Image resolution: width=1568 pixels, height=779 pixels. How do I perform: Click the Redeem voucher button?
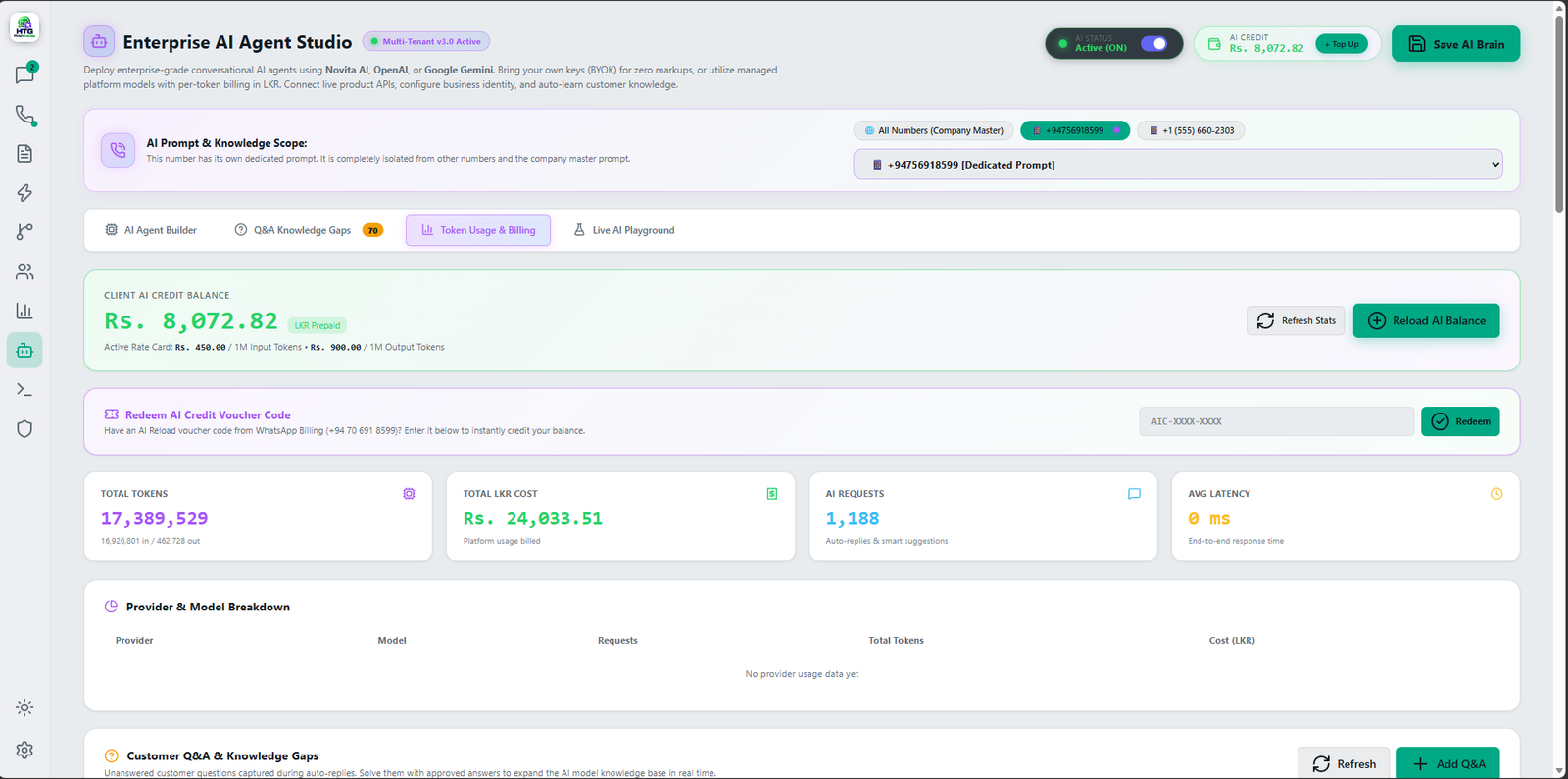pos(1460,421)
